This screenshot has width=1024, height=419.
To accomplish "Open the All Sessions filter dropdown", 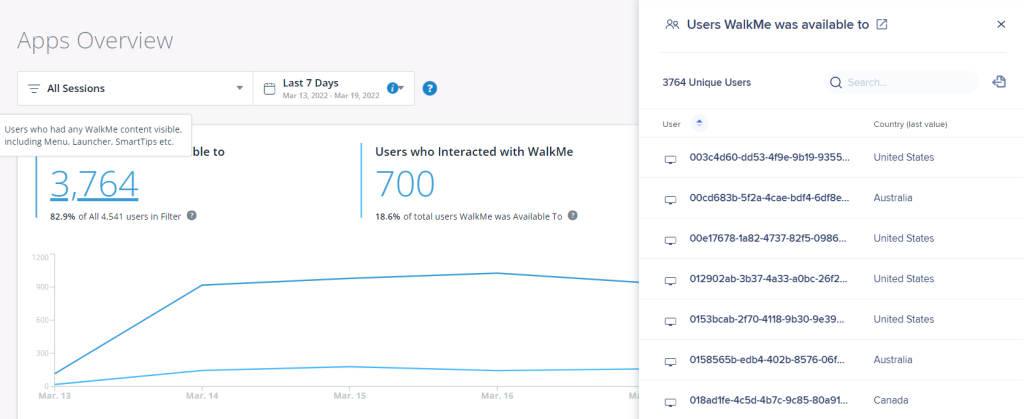I will [135, 88].
